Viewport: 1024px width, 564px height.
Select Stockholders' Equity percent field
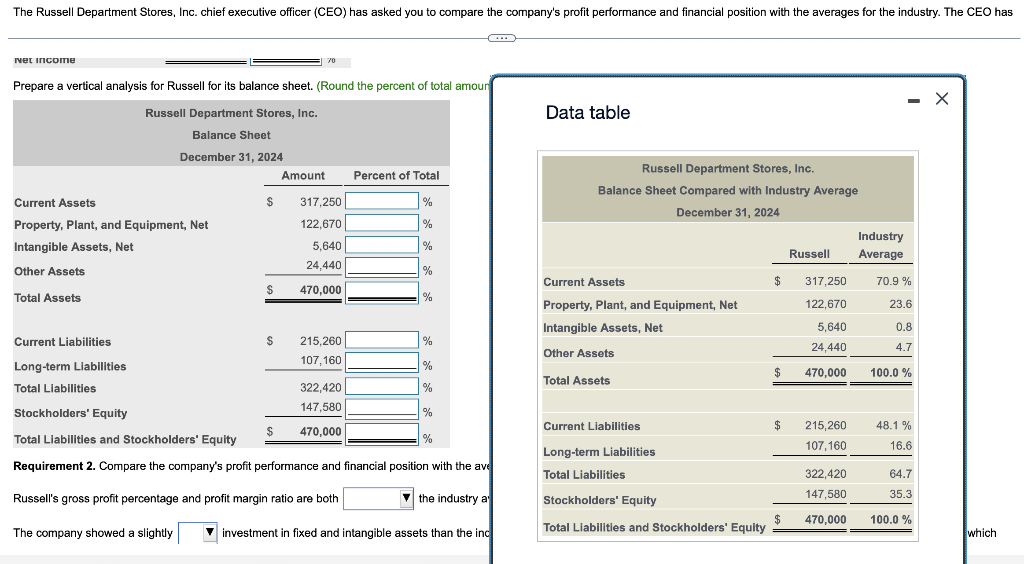(x=382, y=409)
